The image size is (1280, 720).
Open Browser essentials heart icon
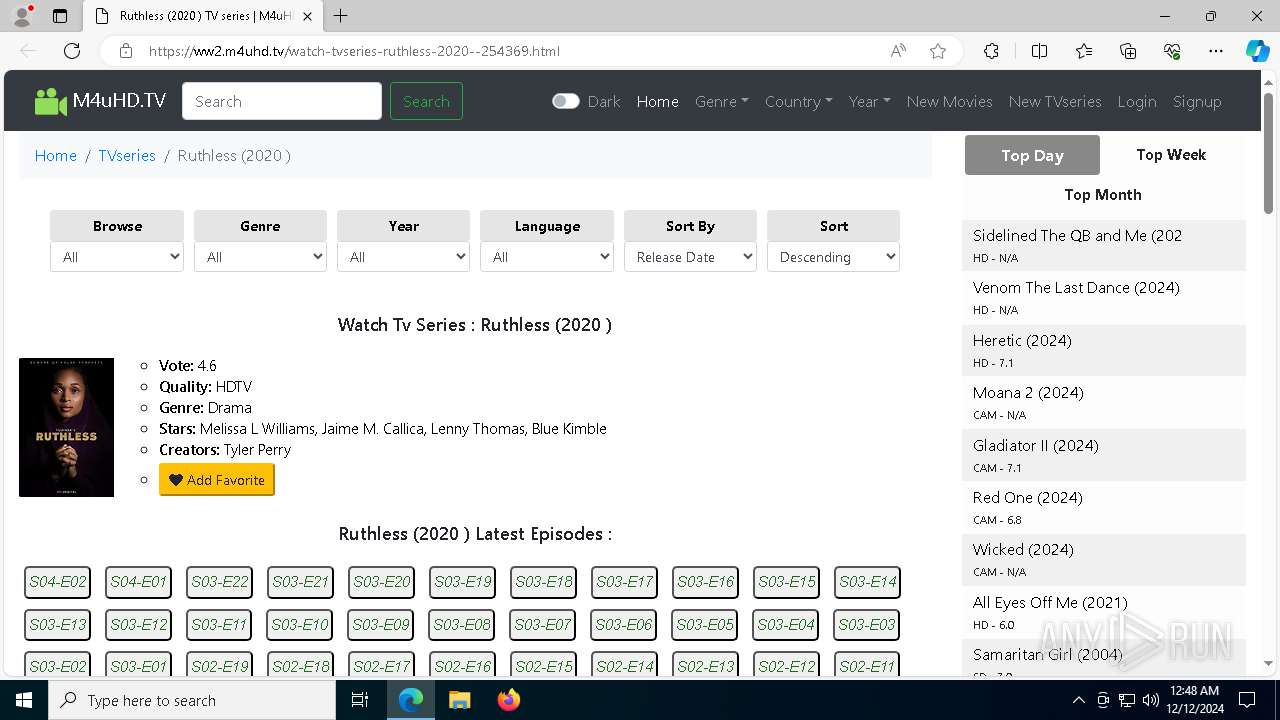click(1172, 51)
